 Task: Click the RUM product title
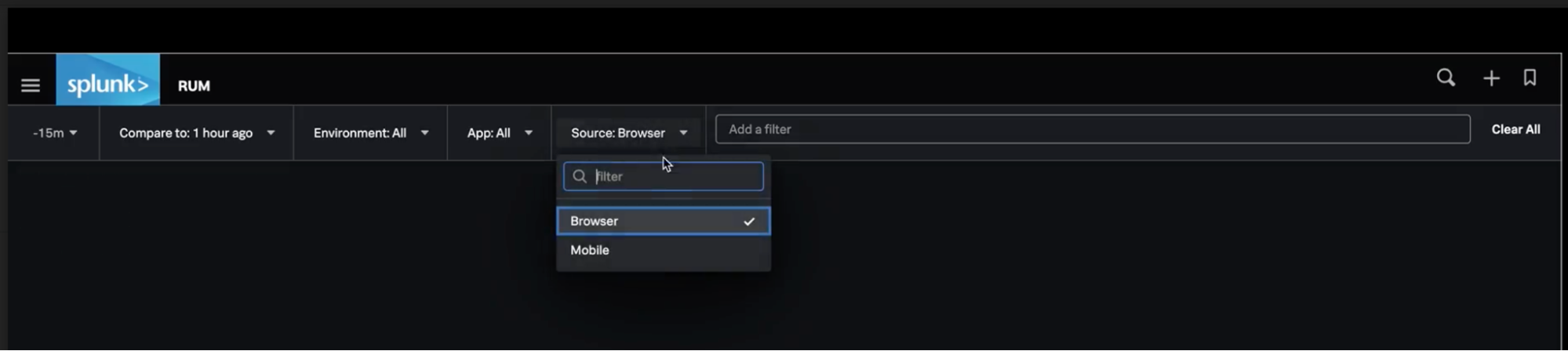[194, 86]
